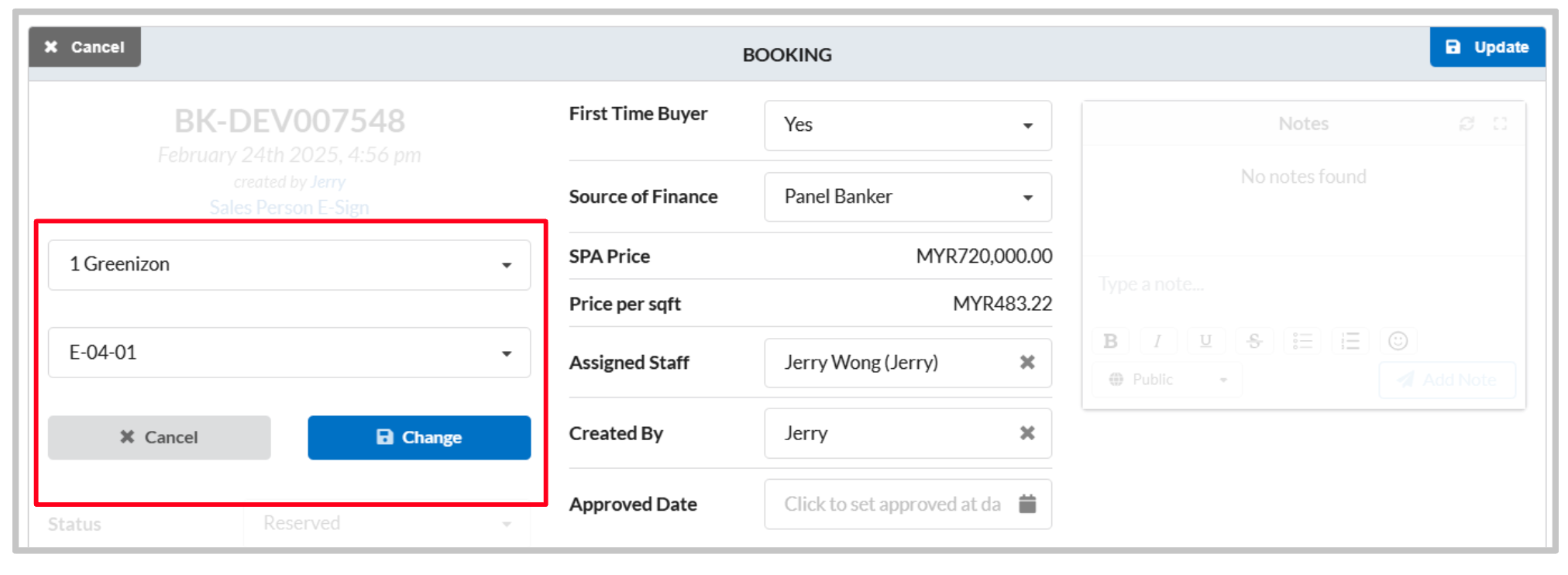The width and height of the screenshot is (1568, 575).
Task: Open the Public note visibility dropdown
Action: click(x=1167, y=380)
